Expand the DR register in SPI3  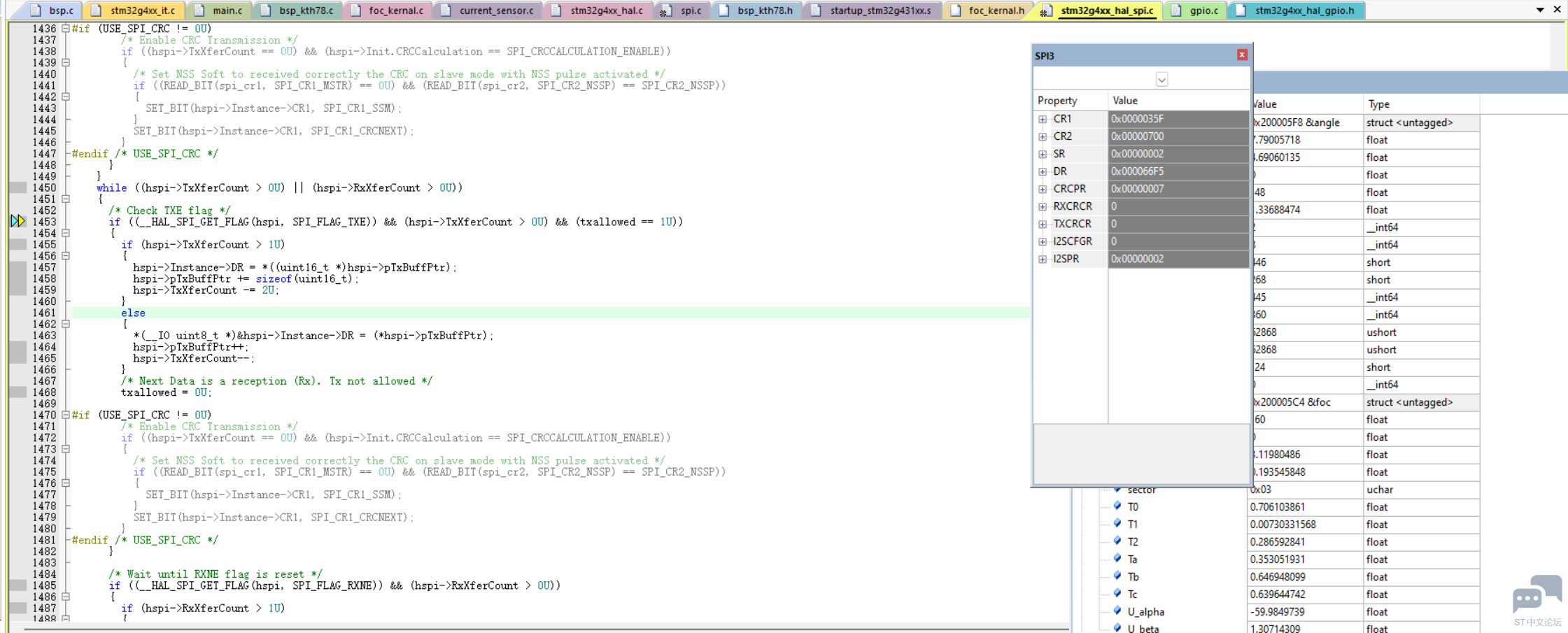[x=1043, y=171]
